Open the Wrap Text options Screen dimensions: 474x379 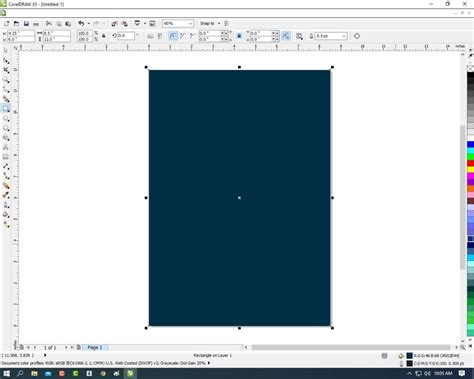pos(299,36)
